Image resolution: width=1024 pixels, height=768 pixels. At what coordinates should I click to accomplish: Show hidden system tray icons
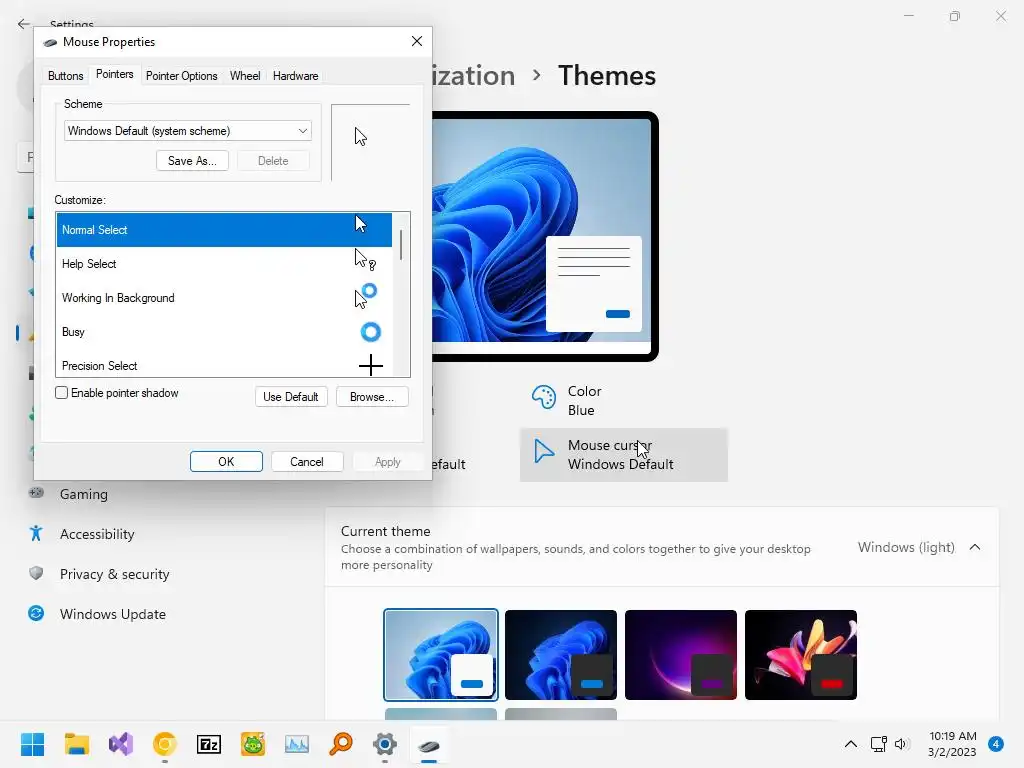(x=850, y=744)
